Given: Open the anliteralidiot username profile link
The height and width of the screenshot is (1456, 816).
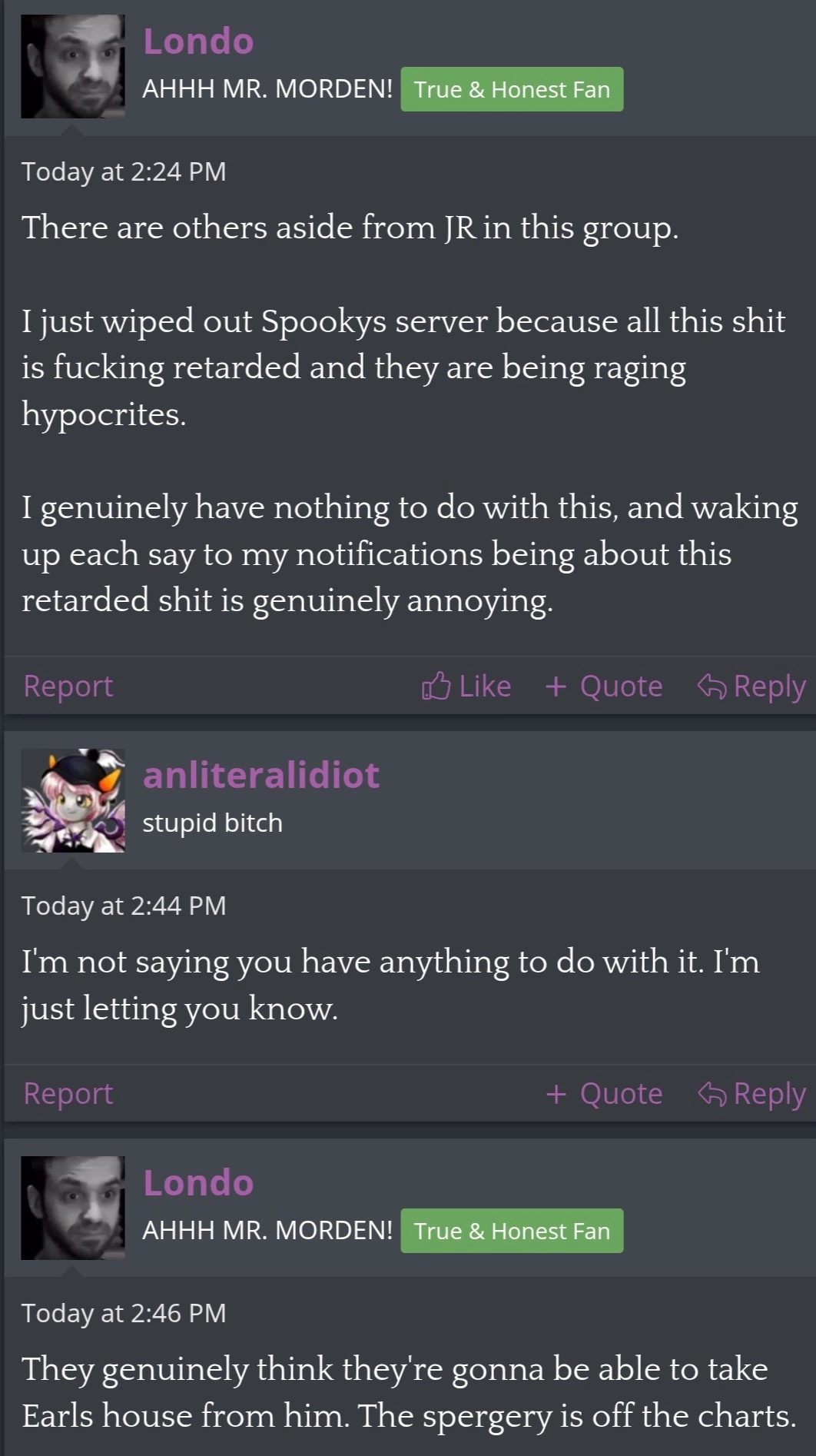Looking at the screenshot, I should pyautogui.click(x=261, y=775).
